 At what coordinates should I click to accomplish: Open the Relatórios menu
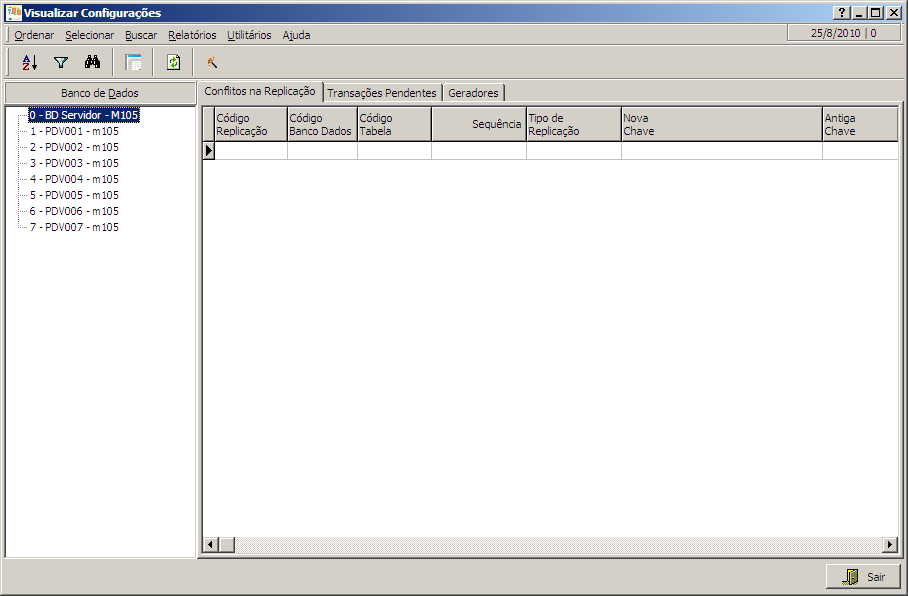click(x=192, y=35)
